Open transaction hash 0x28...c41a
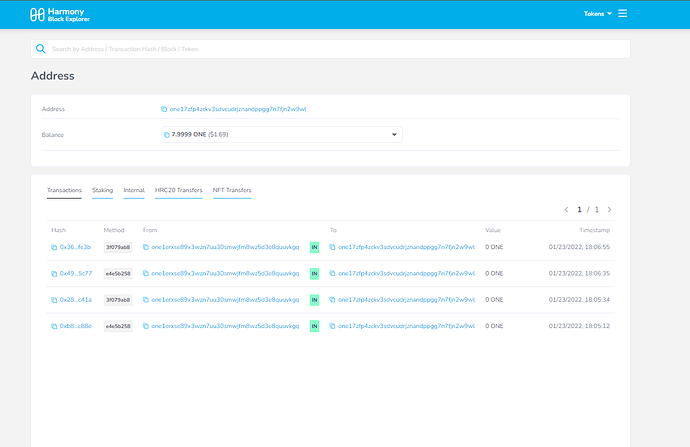Image resolution: width=690 pixels, height=447 pixels. pyautogui.click(x=76, y=300)
